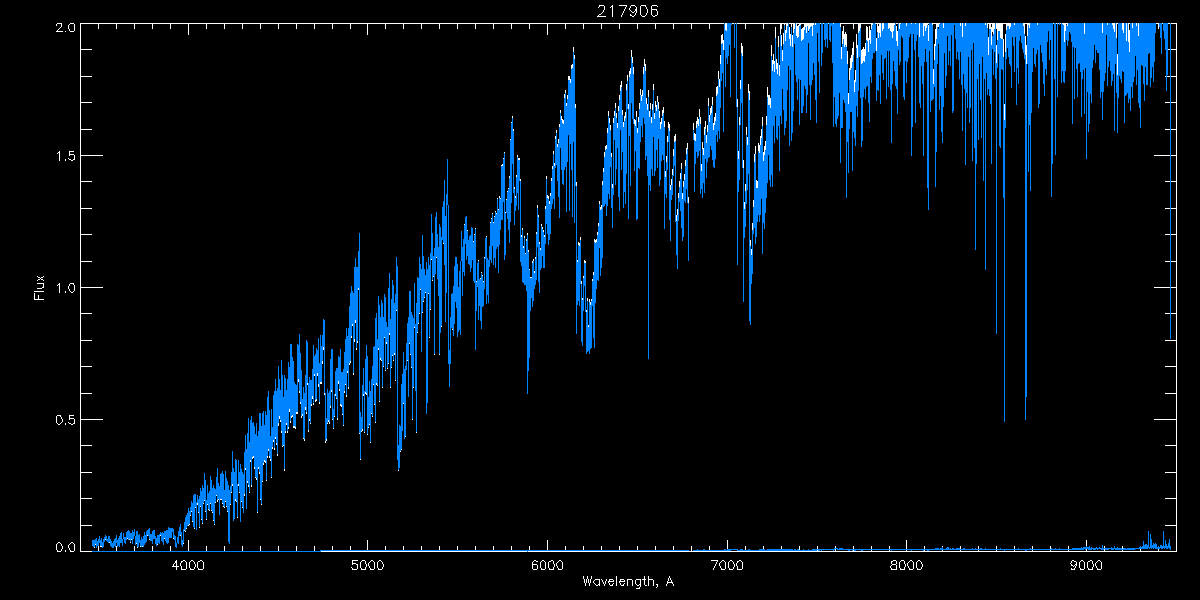Click the "9000" wavelength tick label
Screen dimensions: 1200x600
click(1086, 564)
